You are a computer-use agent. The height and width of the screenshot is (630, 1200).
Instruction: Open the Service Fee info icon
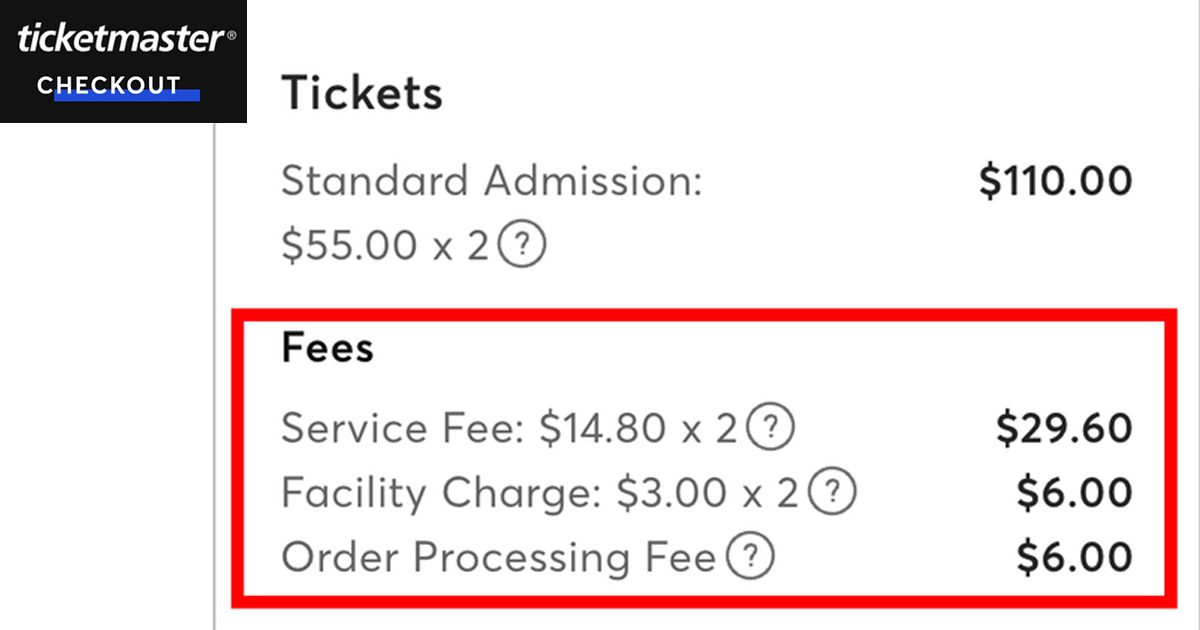[770, 428]
